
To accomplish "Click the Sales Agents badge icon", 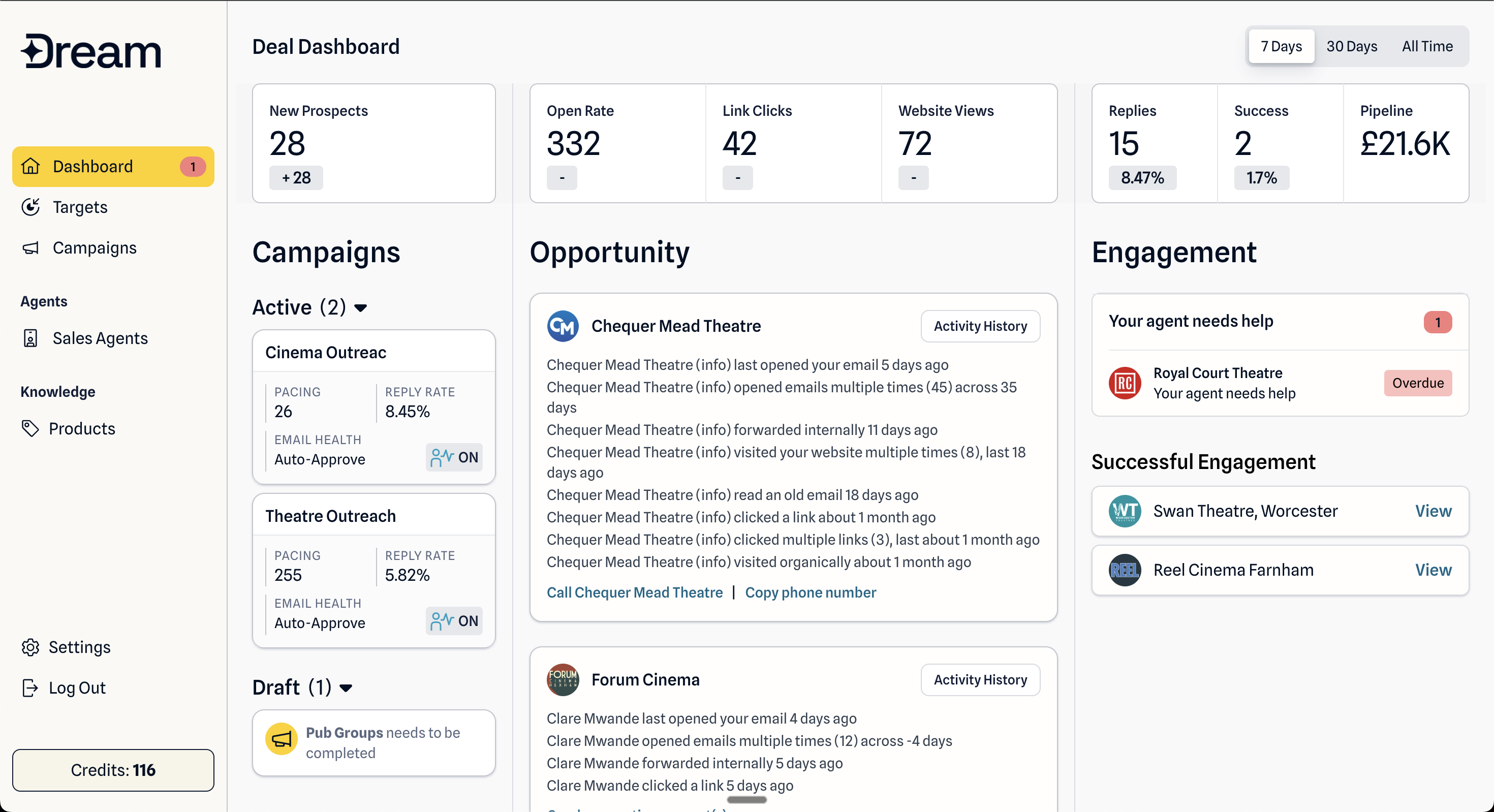I will [30, 338].
